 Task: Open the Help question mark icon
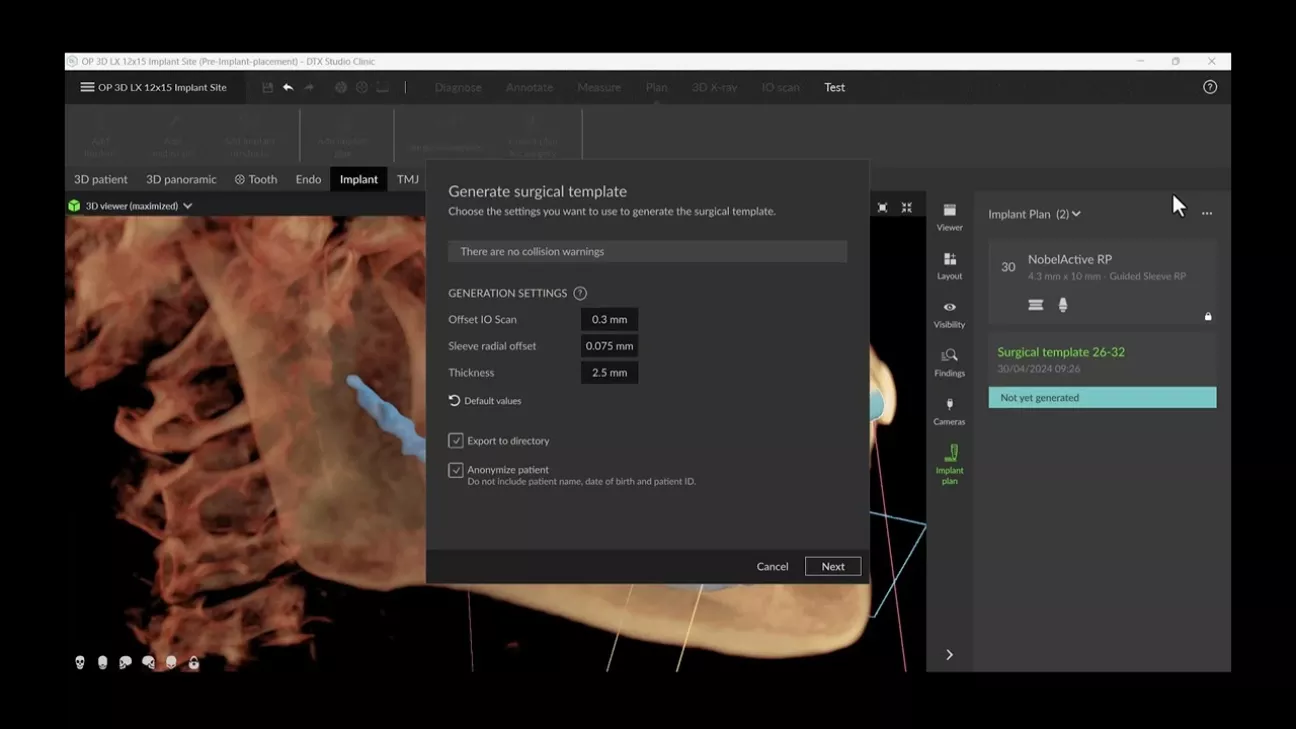[x=1210, y=87]
